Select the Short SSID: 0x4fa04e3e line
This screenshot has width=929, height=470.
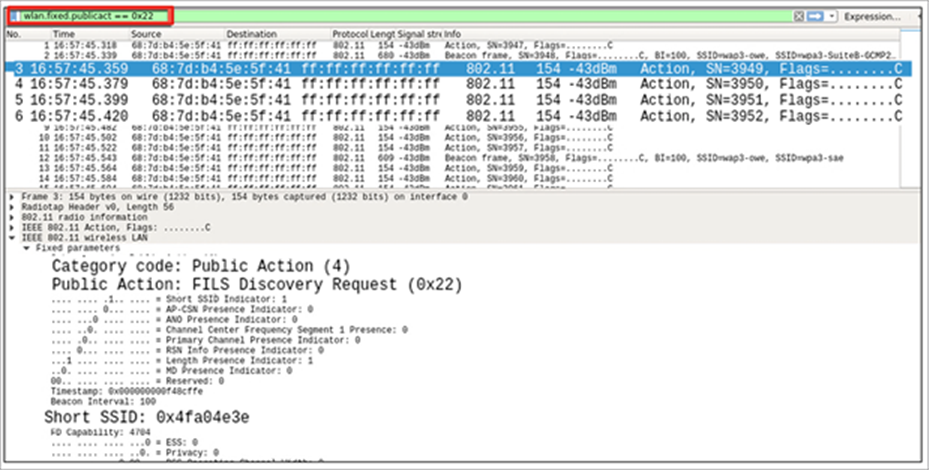tap(147, 417)
